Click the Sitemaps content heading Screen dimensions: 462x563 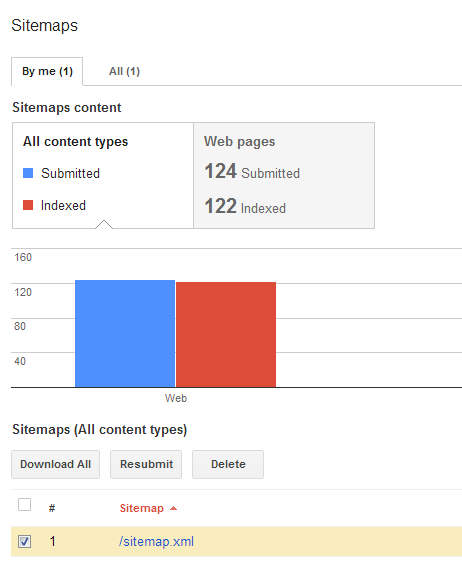tap(67, 108)
